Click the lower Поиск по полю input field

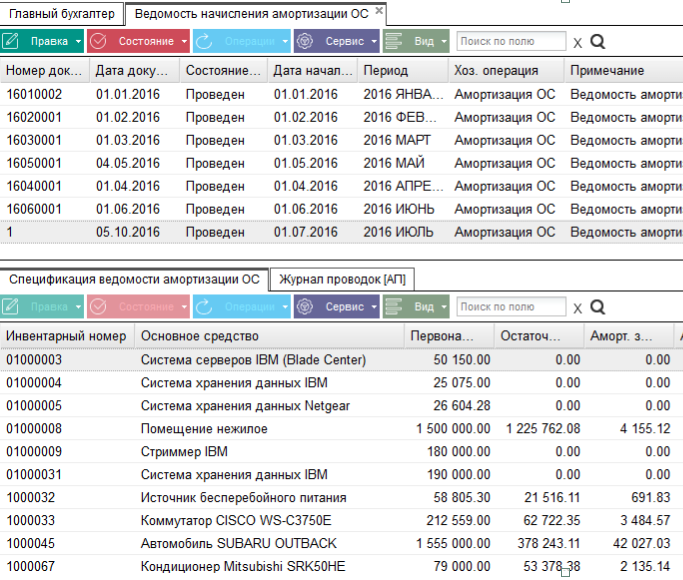coord(511,307)
